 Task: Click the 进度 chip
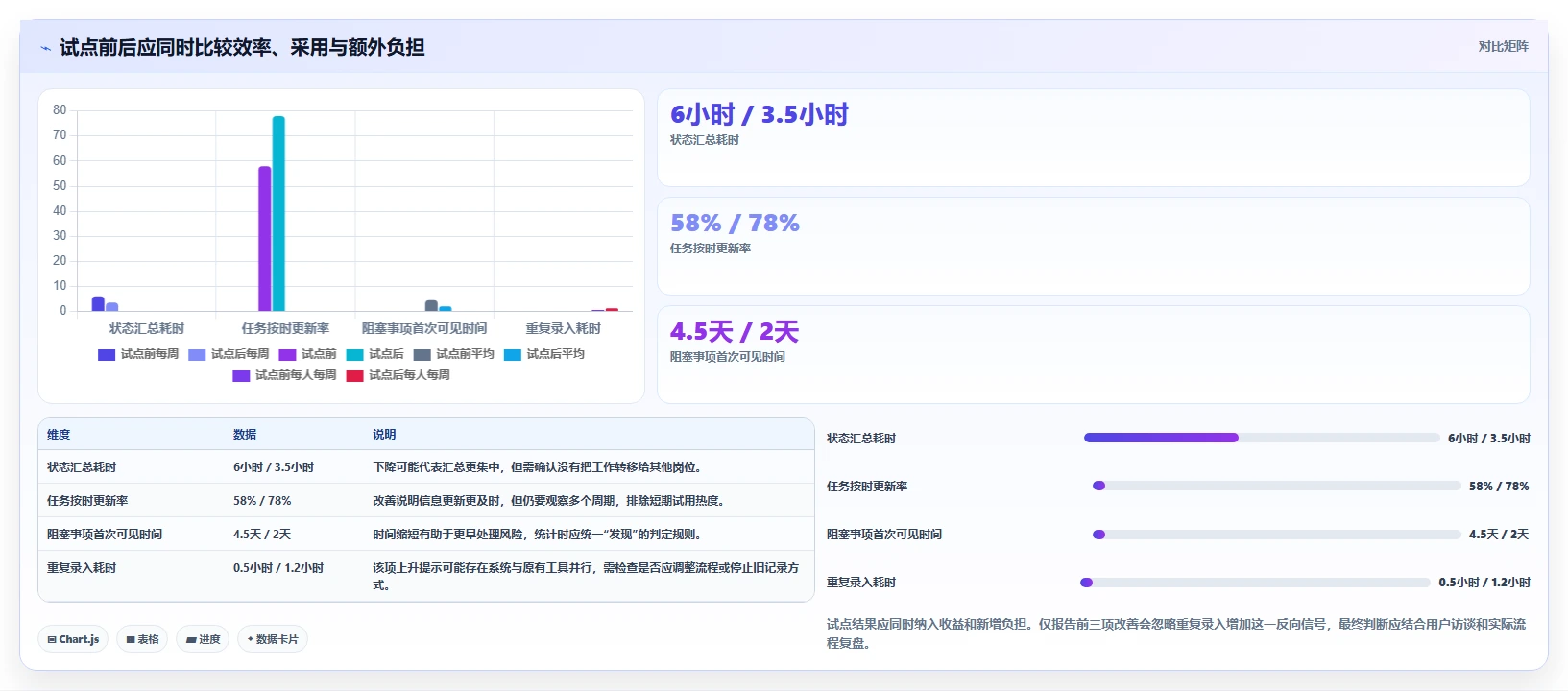203,639
